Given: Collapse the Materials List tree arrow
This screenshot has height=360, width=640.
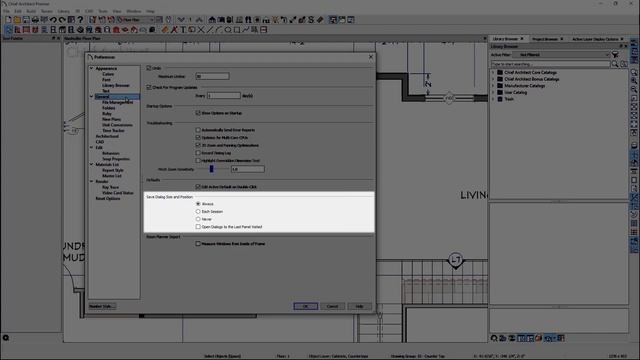Looking at the screenshot, I should (91, 164).
